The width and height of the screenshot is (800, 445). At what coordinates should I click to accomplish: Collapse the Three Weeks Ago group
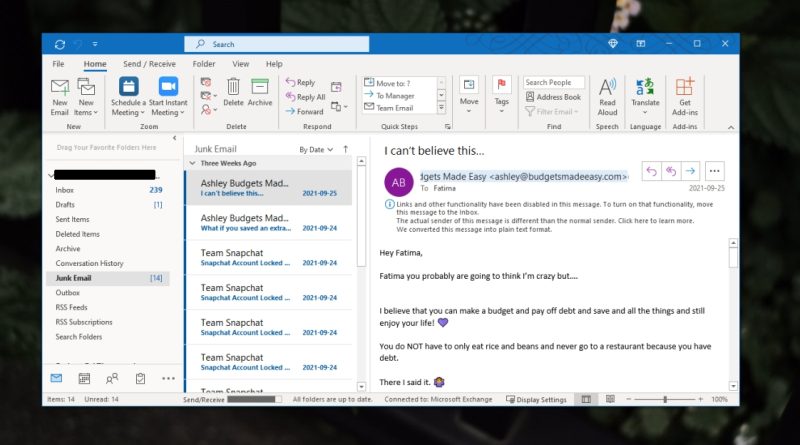point(192,163)
